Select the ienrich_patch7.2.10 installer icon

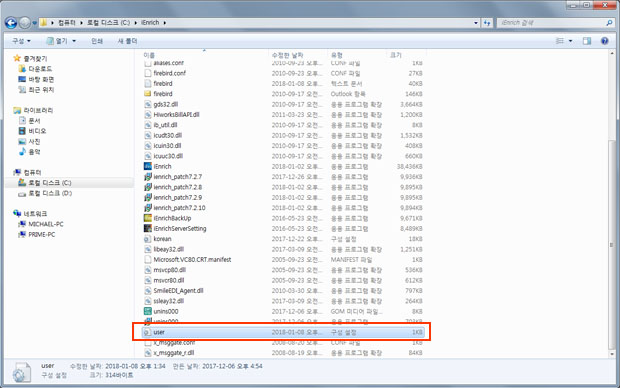click(147, 208)
